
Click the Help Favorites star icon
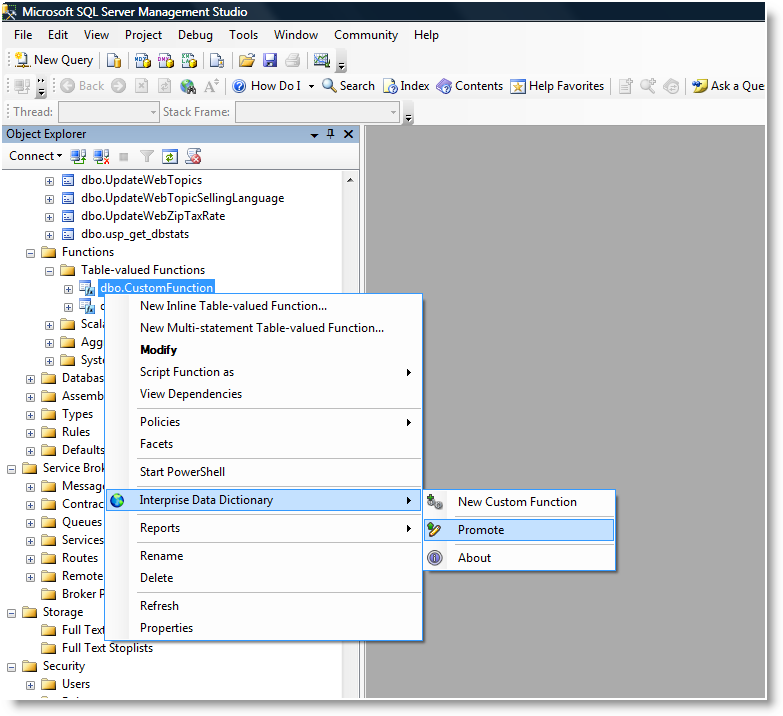(518, 86)
